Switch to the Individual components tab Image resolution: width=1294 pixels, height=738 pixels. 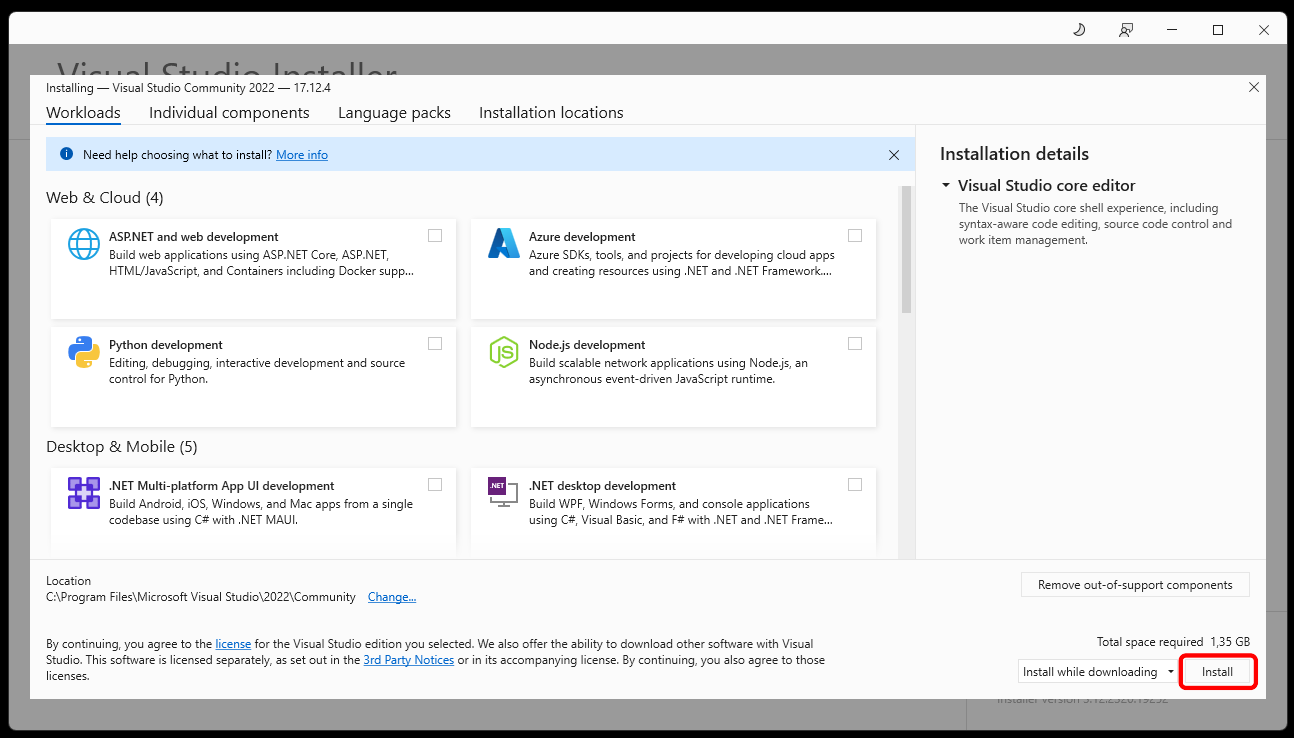pos(229,113)
